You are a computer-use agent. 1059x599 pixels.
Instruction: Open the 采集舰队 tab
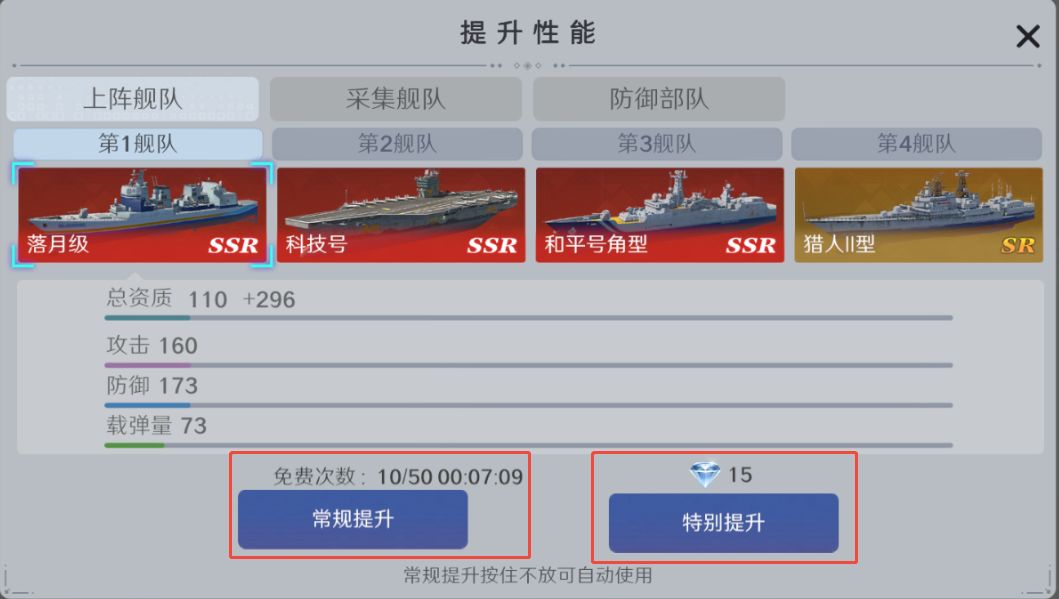tap(396, 99)
